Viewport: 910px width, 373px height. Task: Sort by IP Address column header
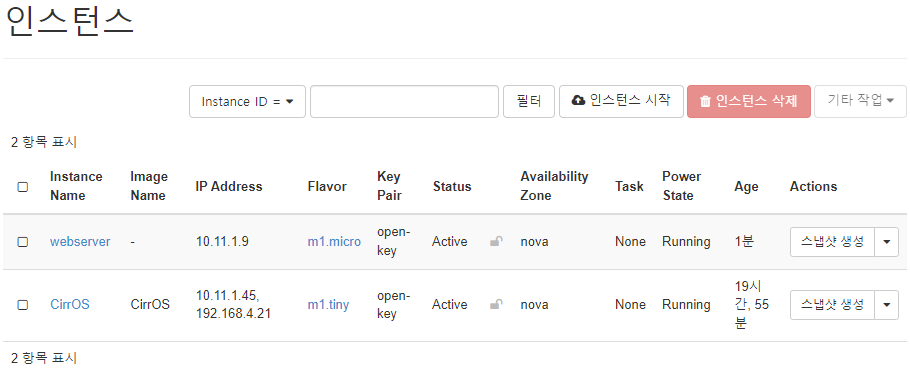(x=229, y=186)
